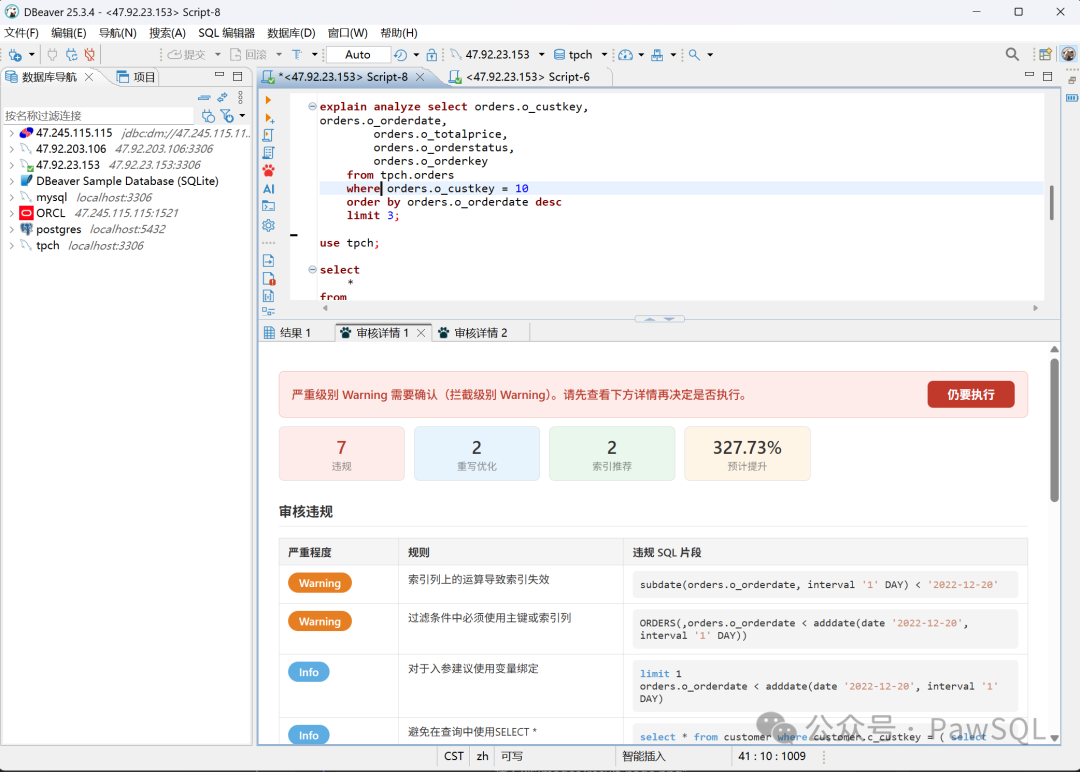Open the SQL 编辑器 menu
Viewport: 1080px width, 772px height.
pyautogui.click(x=227, y=33)
